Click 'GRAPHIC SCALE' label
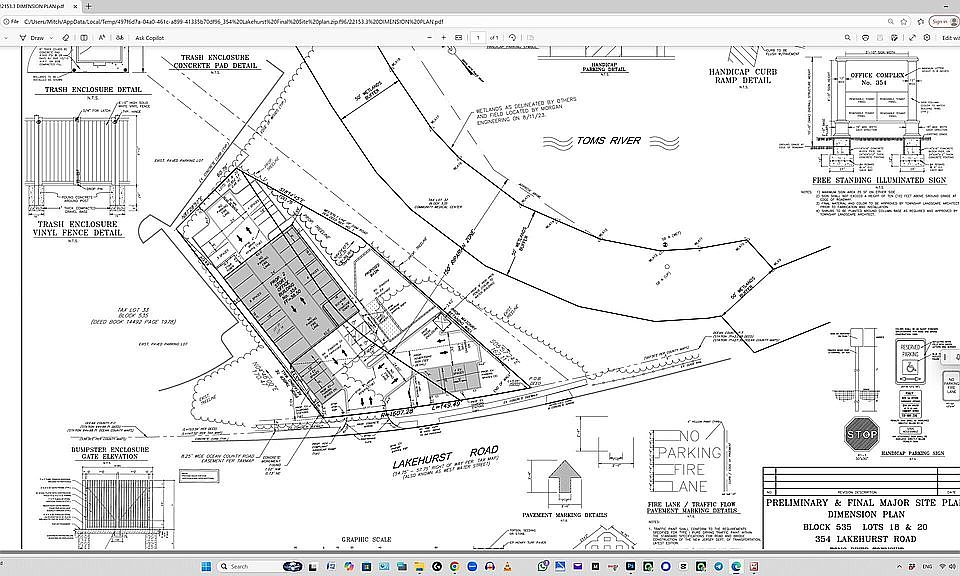The width and height of the screenshot is (960, 576). pos(366,539)
